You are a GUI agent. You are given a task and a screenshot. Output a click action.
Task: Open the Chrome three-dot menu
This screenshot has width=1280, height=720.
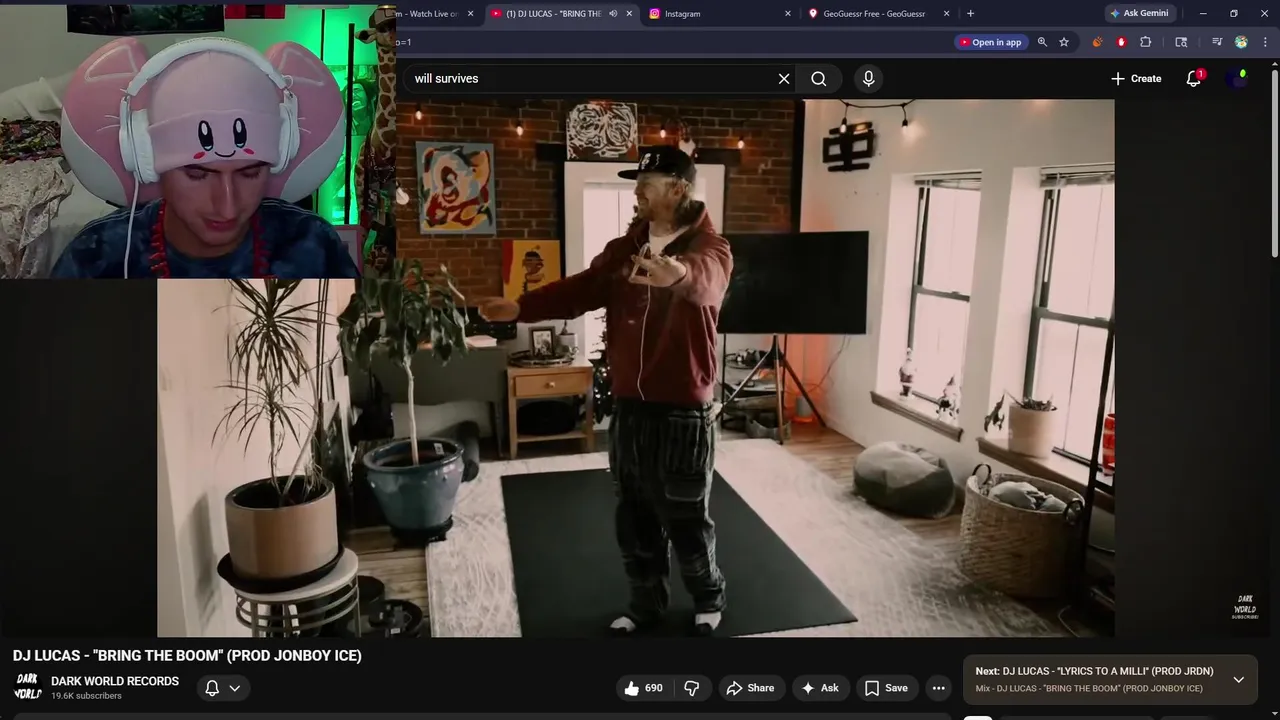[x=1265, y=42]
